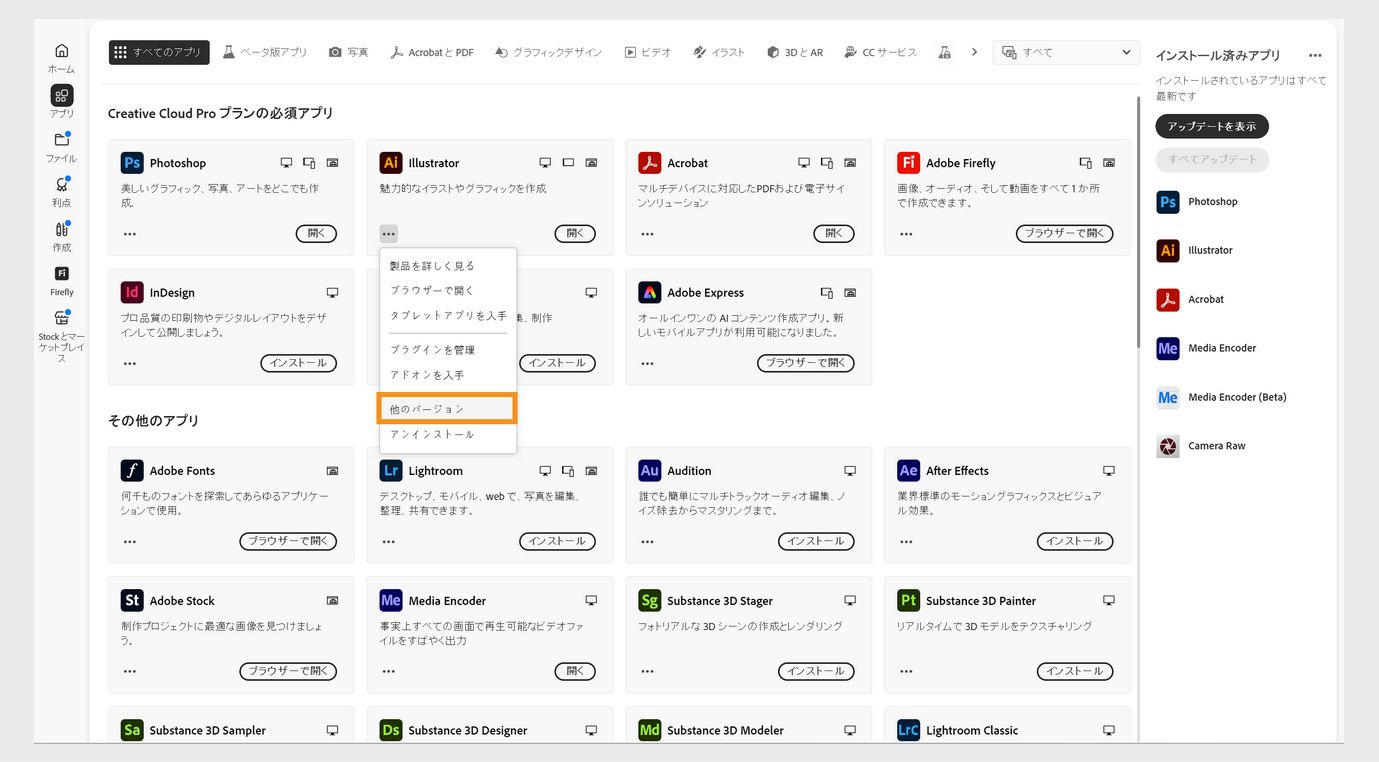This screenshot has height=762, width=1379.
Task: Show more category tabs with right arrow
Action: click(974, 52)
